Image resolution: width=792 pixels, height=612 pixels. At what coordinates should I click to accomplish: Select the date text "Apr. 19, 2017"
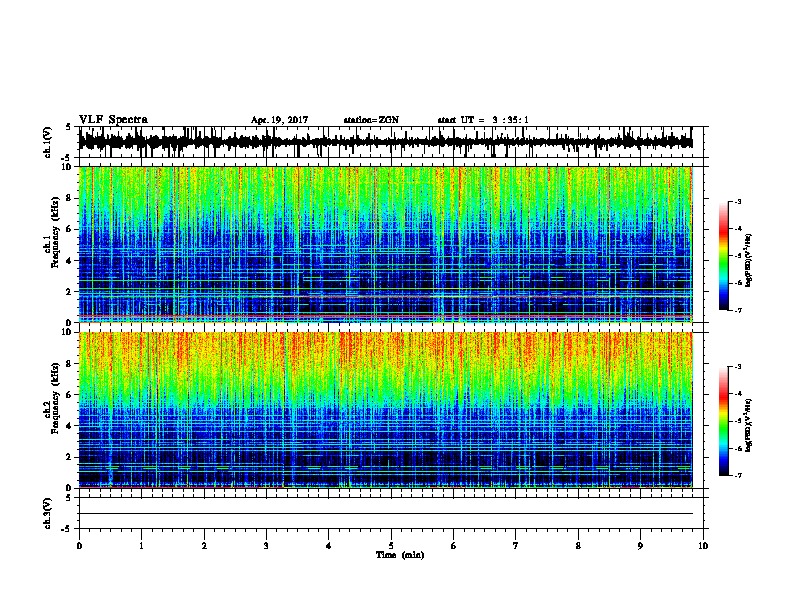pyautogui.click(x=279, y=120)
